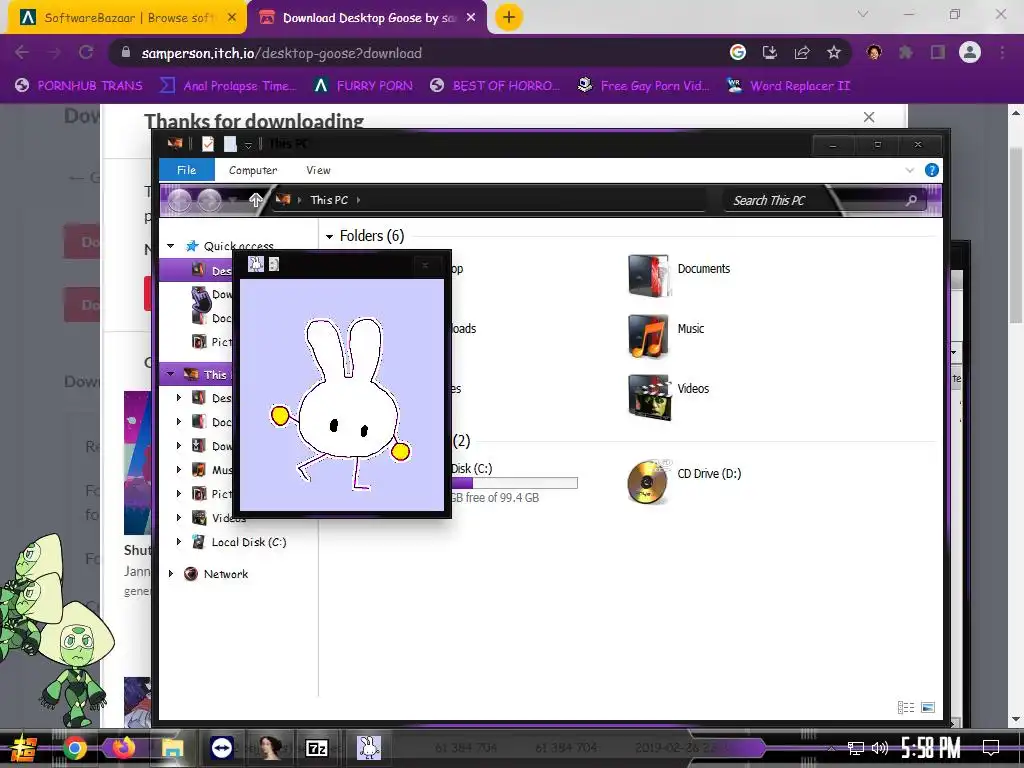Click the clock showing 5:58 PM
Image resolution: width=1024 pixels, height=768 pixels.
pos(931,748)
